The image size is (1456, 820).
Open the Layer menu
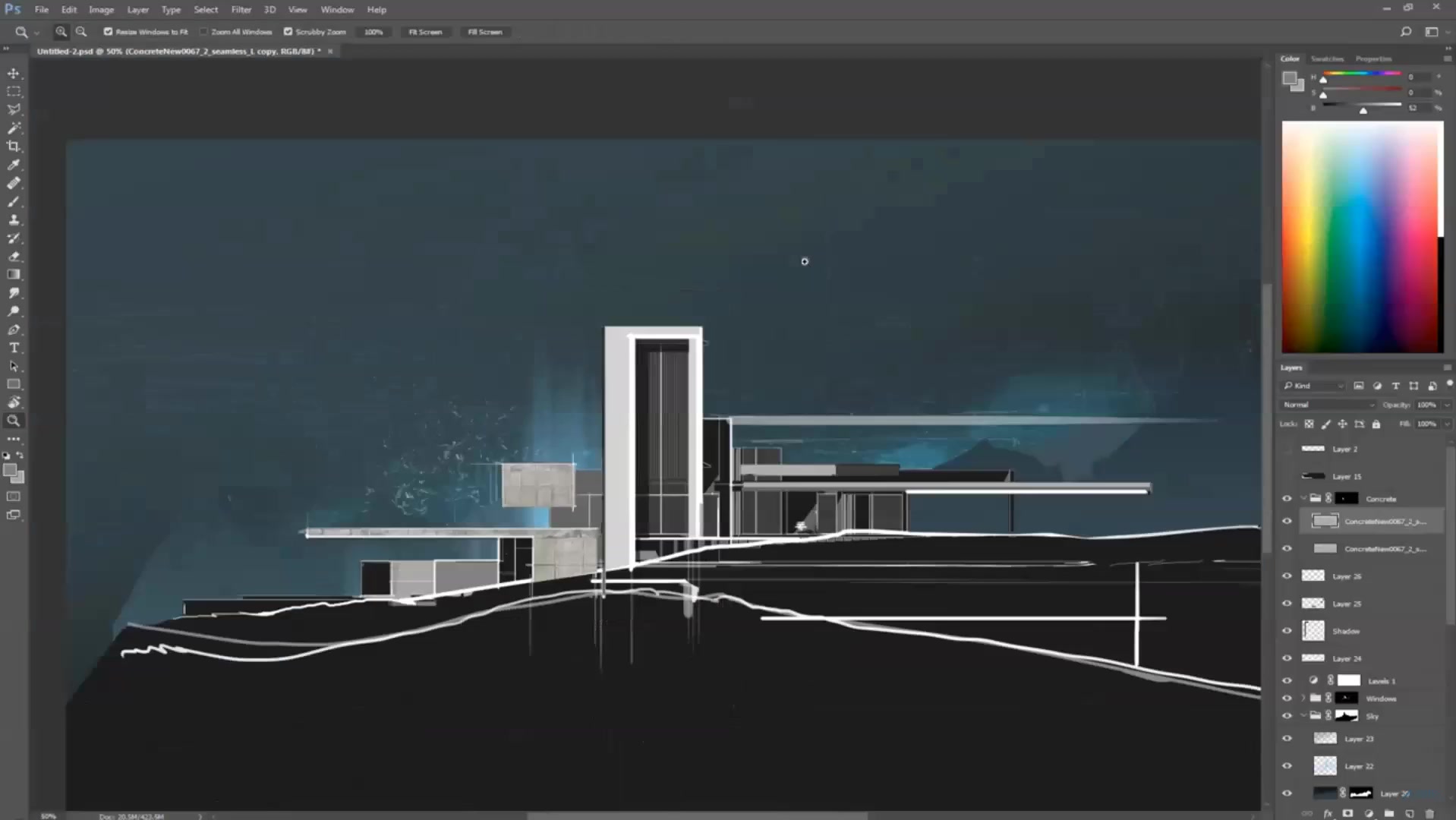(x=137, y=10)
